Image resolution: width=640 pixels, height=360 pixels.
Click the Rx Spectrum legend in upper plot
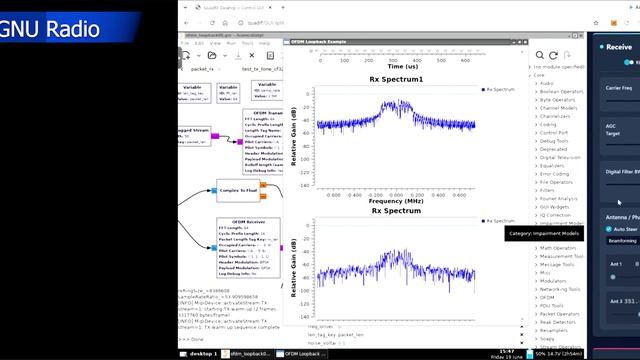click(x=498, y=89)
